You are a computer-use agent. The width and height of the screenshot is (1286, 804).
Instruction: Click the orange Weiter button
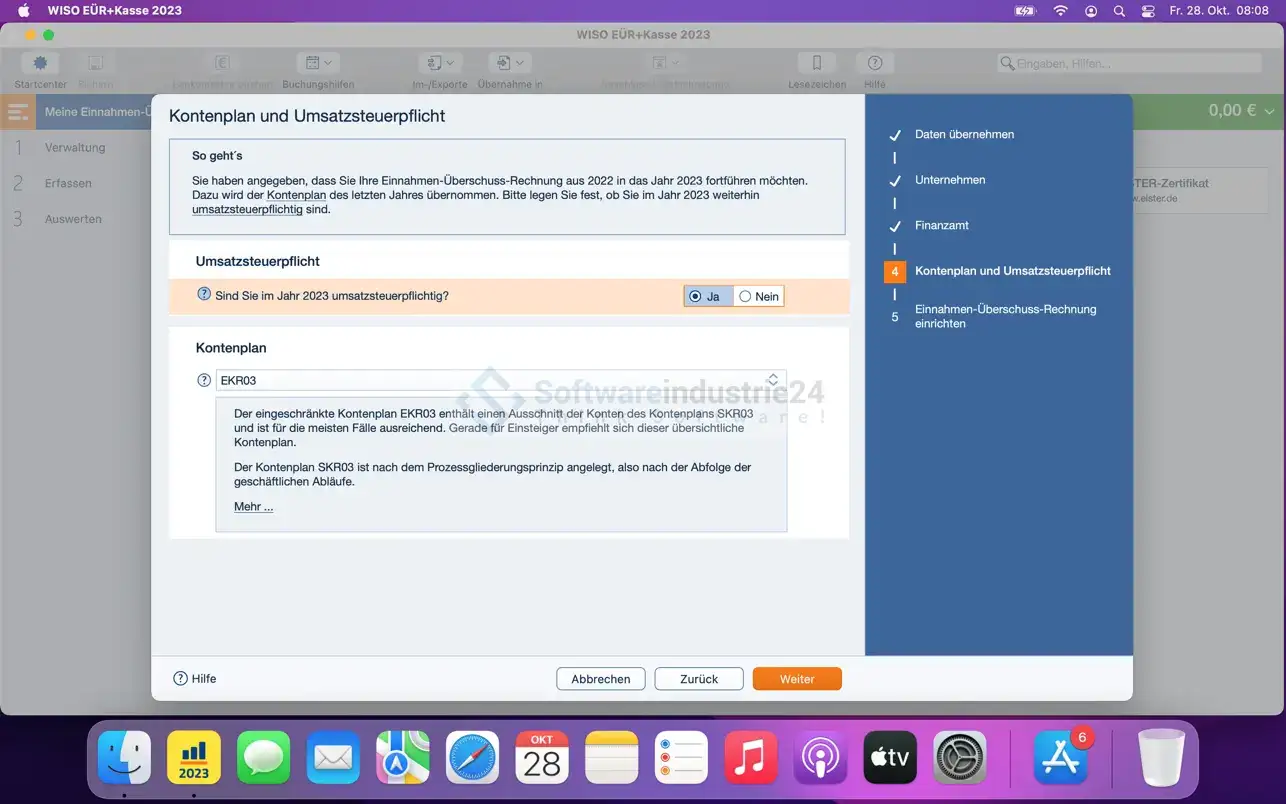796,679
